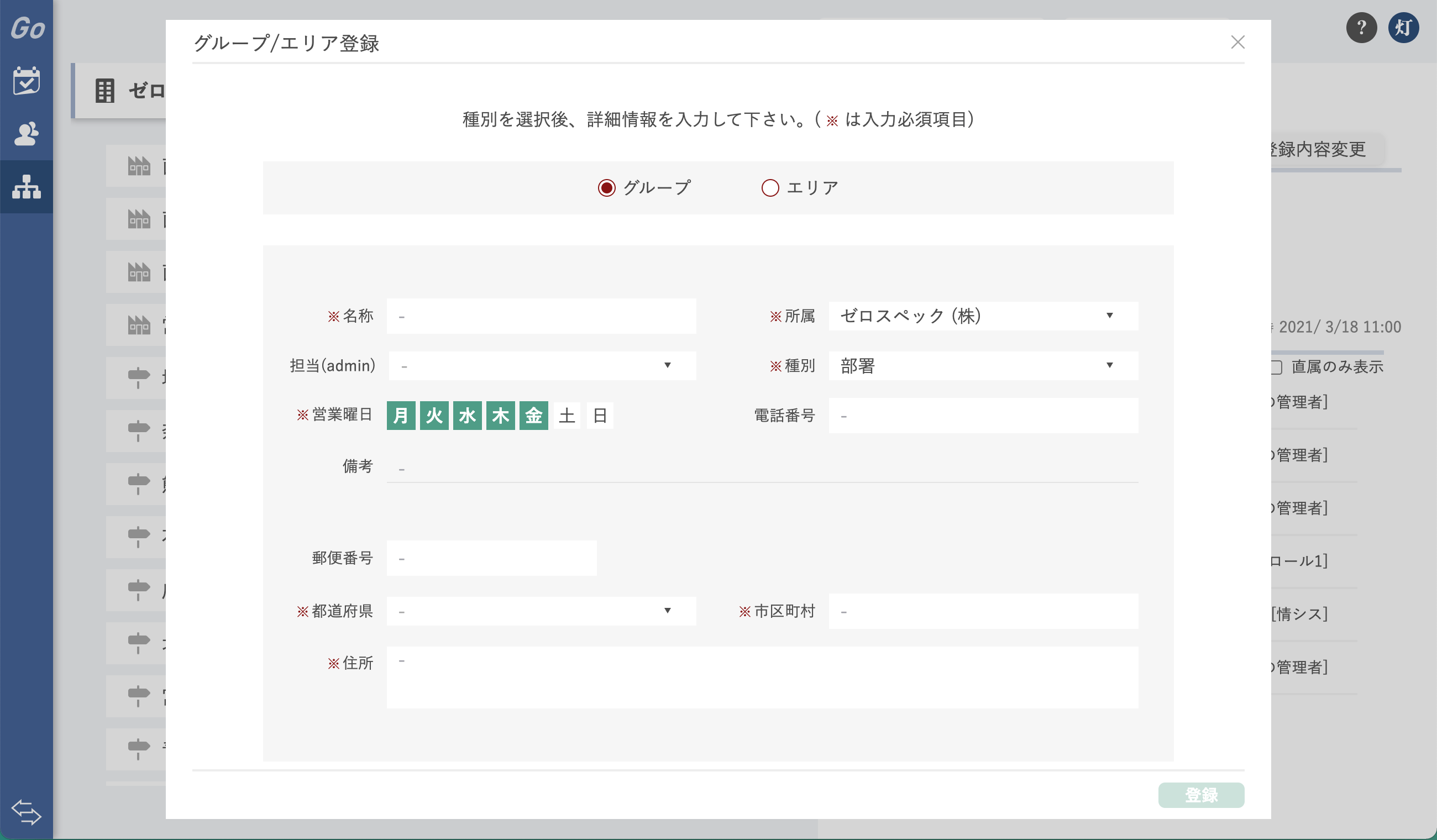The height and width of the screenshot is (840, 1437).
Task: Toggle 水 business day
Action: [x=467, y=415]
